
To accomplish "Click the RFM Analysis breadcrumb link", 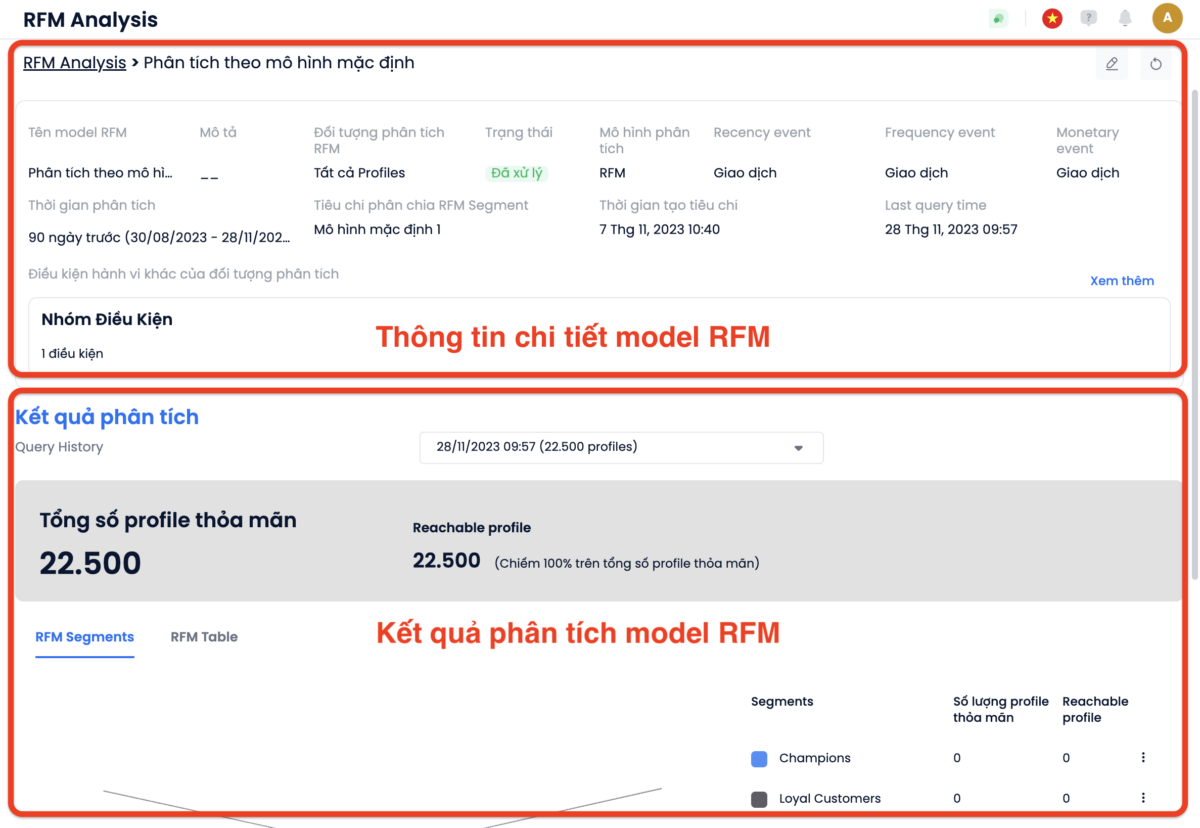I will coord(74,62).
